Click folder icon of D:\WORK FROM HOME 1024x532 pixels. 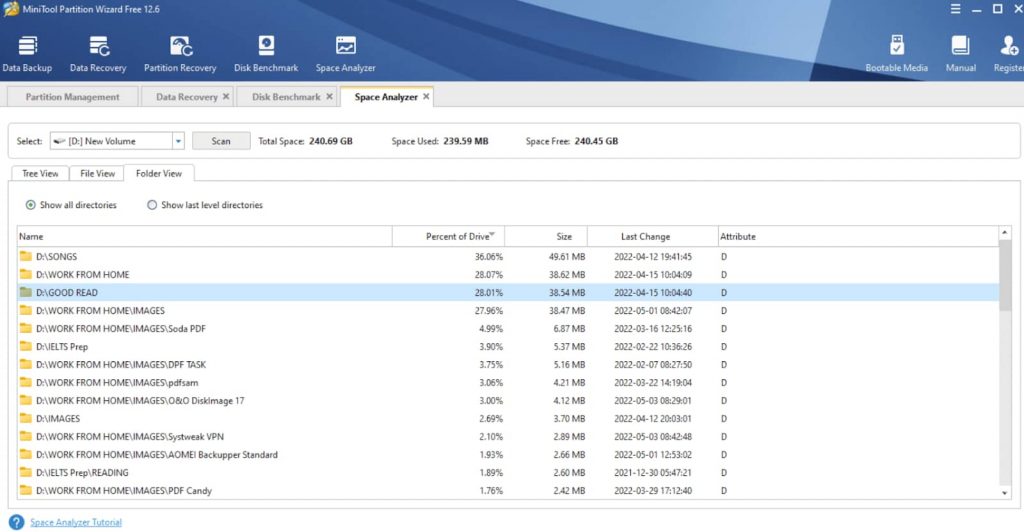coord(25,274)
